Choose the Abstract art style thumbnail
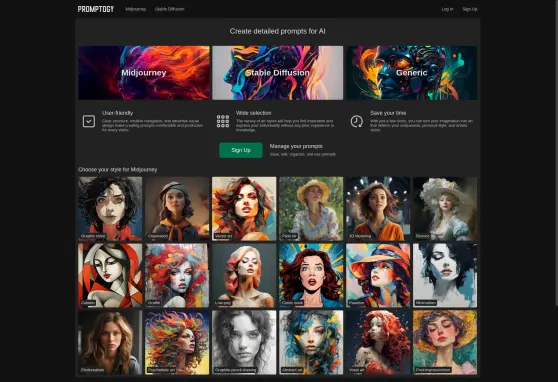The height and width of the screenshot is (382, 558). 311,342
